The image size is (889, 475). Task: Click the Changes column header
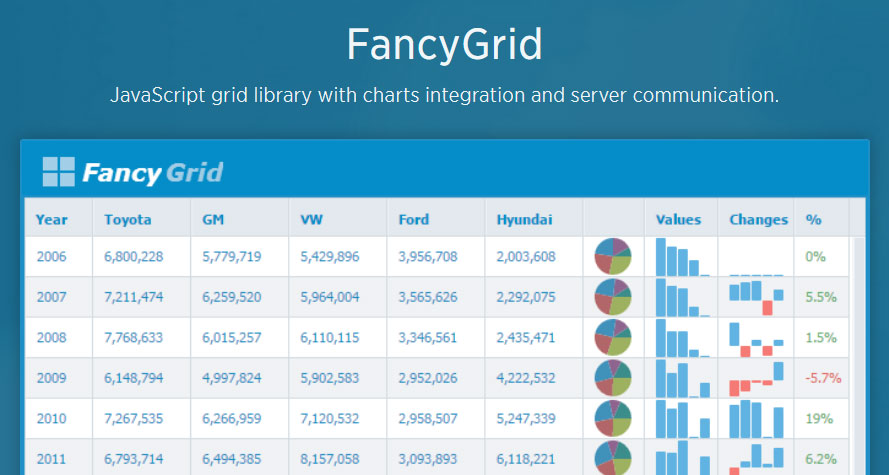tap(756, 219)
